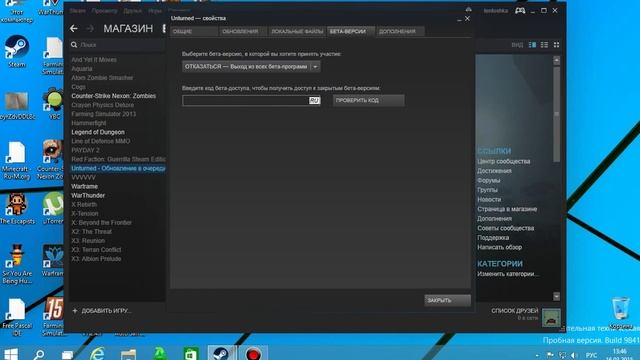Click the РУС language indicator in tray
This screenshot has height=360, width=640.
(x=591, y=356)
